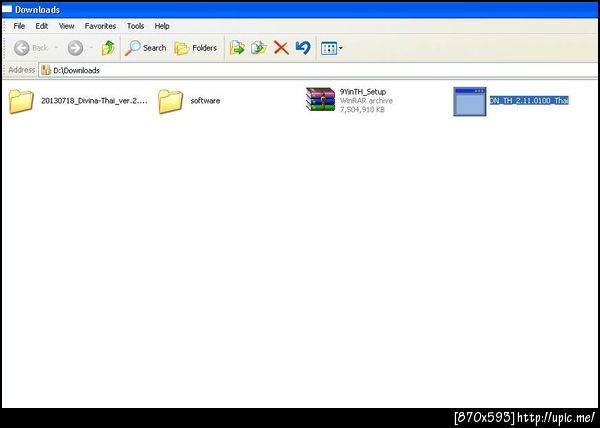The height and width of the screenshot is (428, 600).
Task: Undo last action with blue arrow
Action: [x=303, y=48]
